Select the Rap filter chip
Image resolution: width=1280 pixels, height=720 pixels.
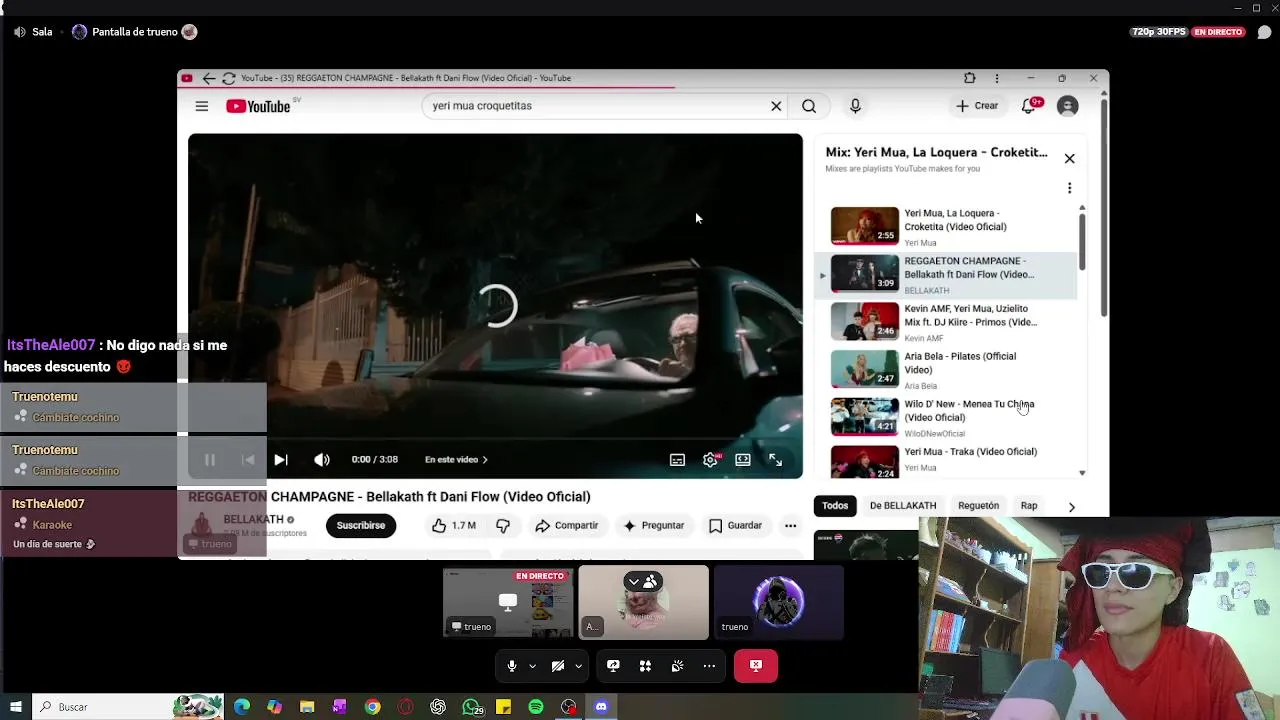tap(1029, 506)
